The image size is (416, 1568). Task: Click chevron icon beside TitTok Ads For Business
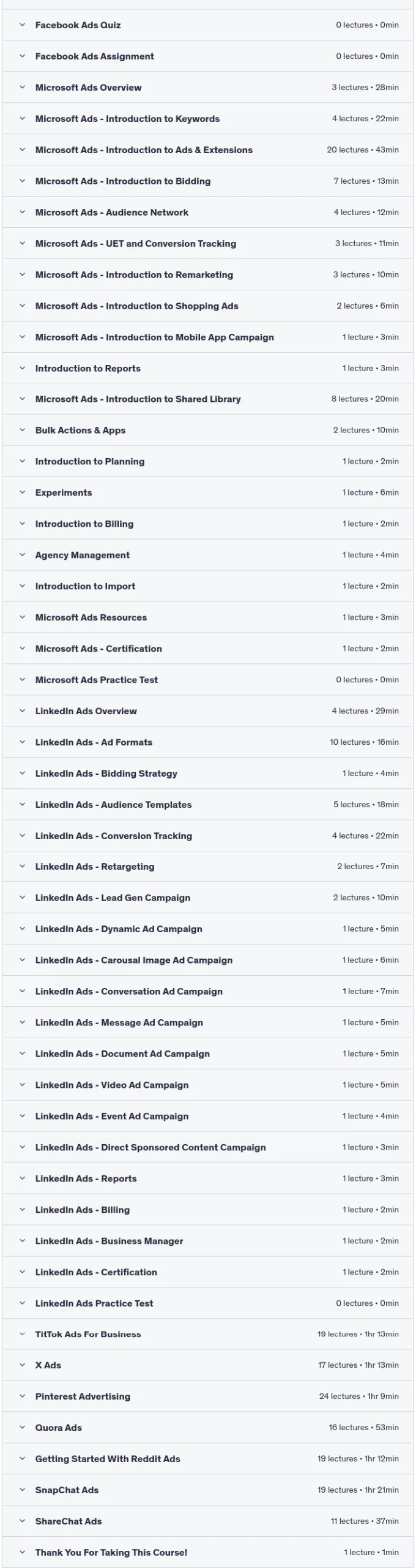(x=23, y=1334)
